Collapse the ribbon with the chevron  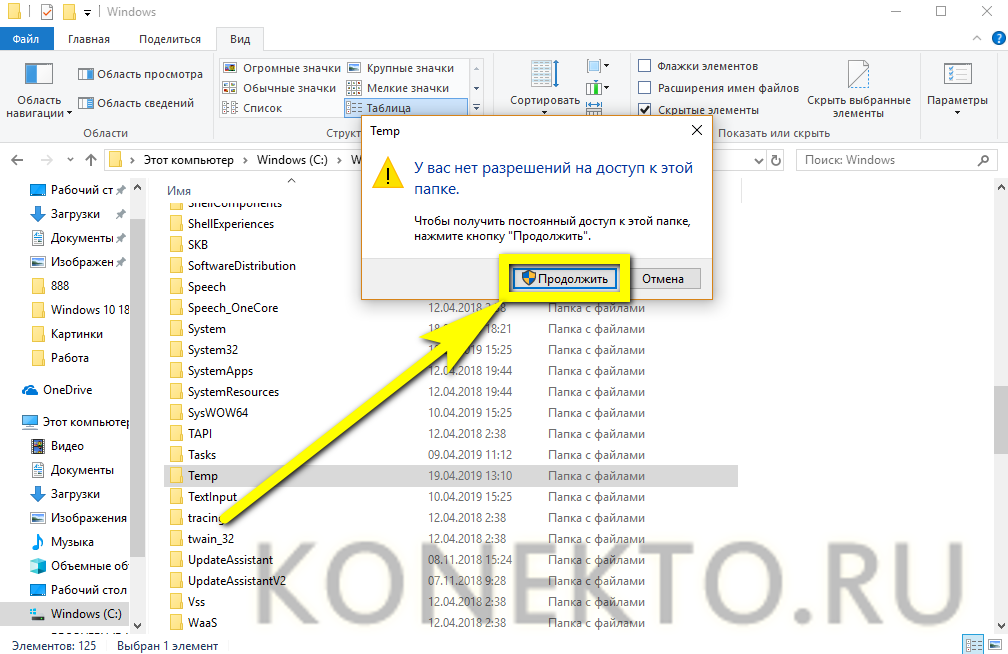click(977, 39)
